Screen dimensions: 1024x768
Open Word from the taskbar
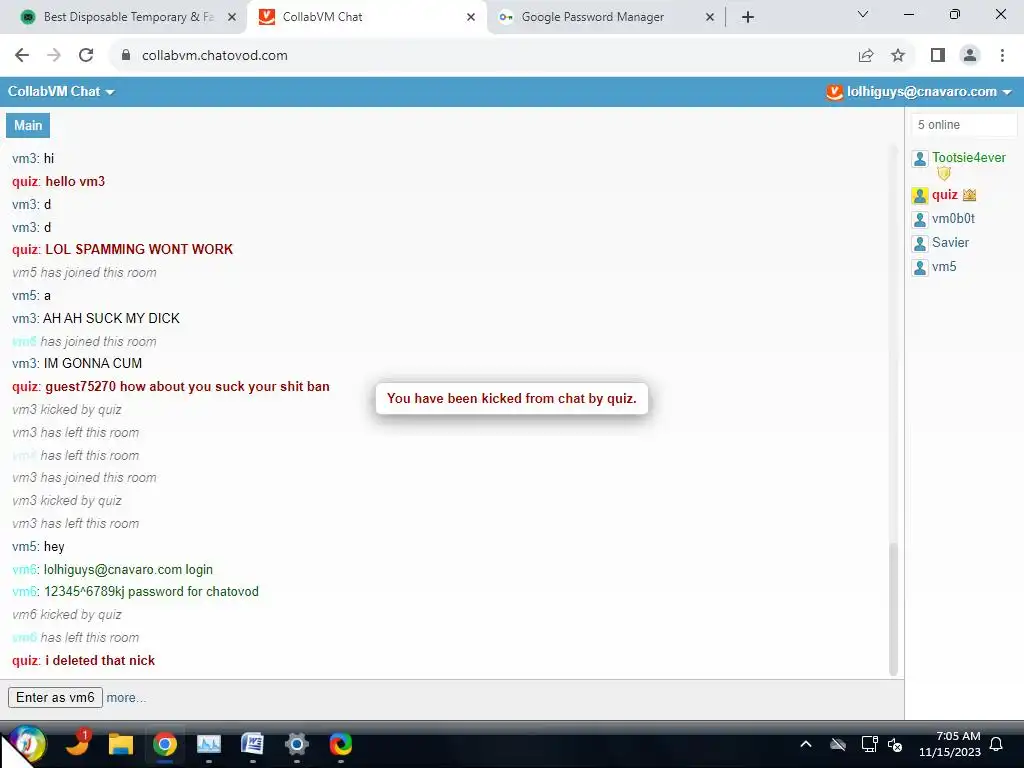[x=252, y=744]
